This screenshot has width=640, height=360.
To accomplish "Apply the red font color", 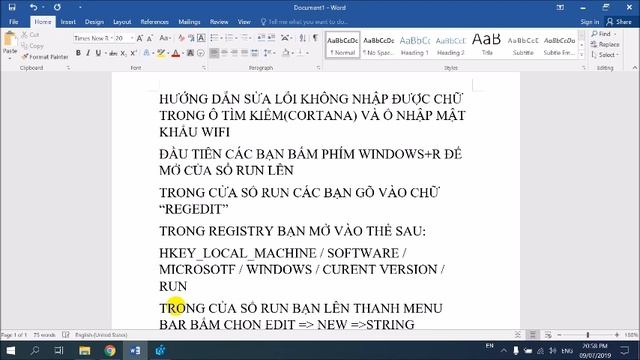I will pos(176,53).
